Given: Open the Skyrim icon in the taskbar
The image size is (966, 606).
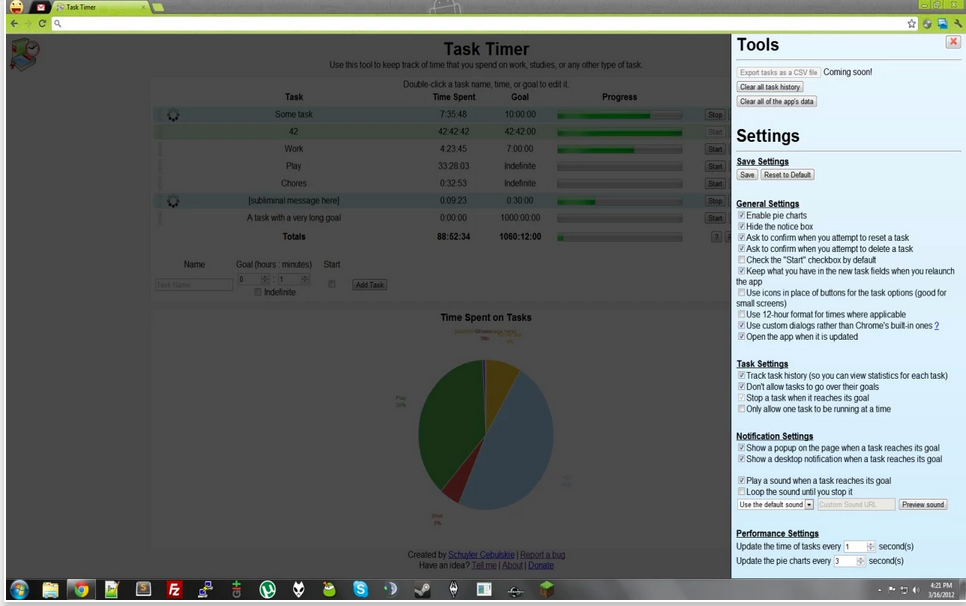Looking at the screenshot, I should coord(453,590).
